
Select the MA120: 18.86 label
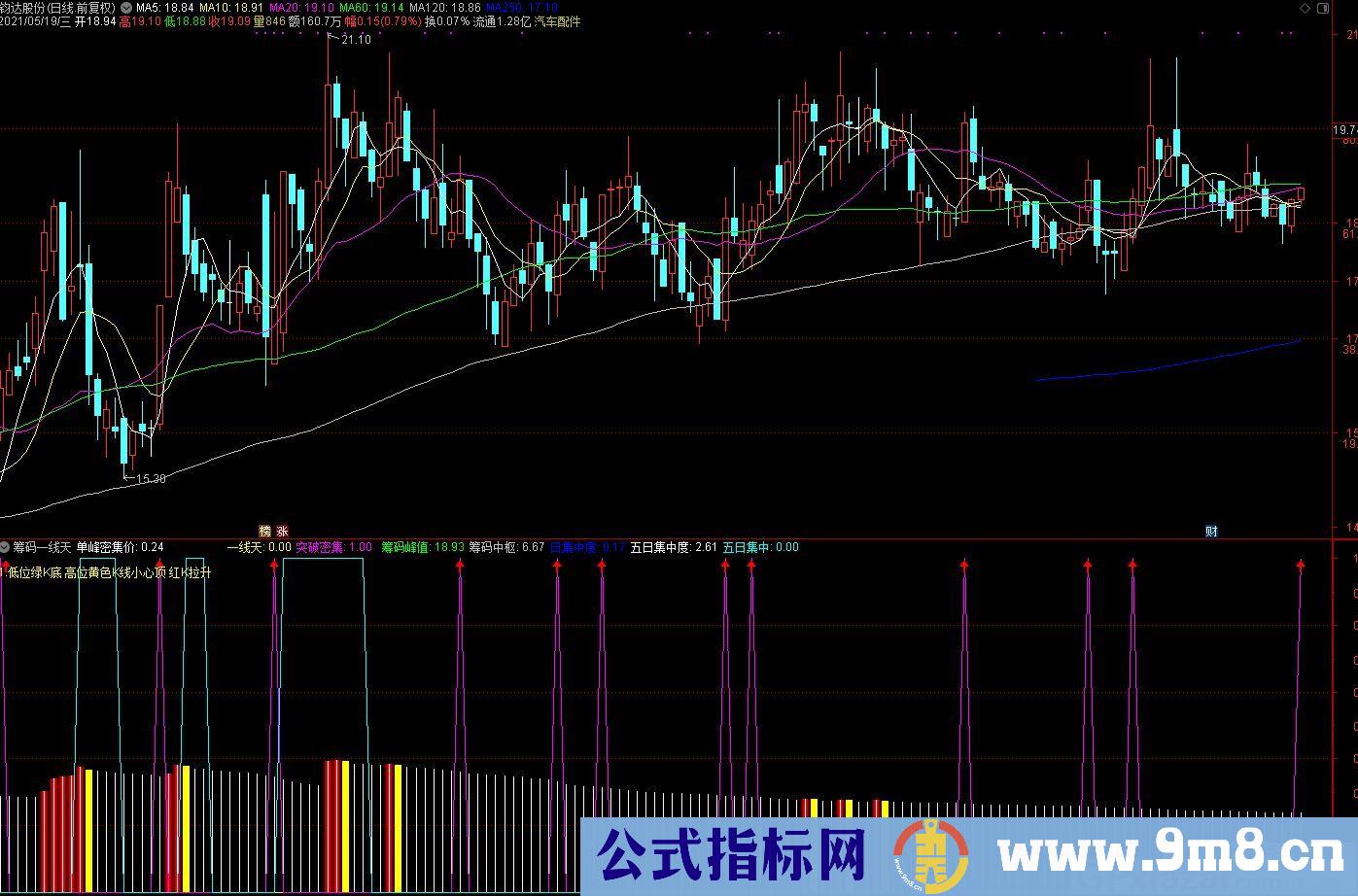(x=445, y=7)
